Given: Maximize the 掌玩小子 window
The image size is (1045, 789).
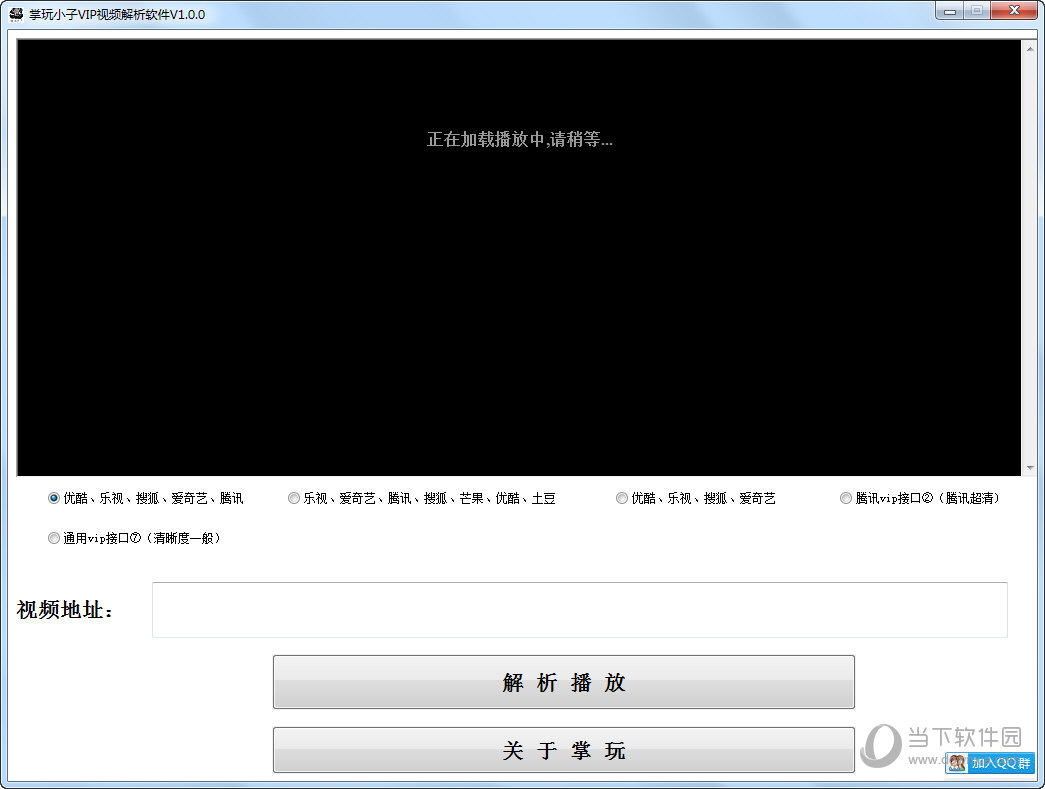Looking at the screenshot, I should [x=976, y=11].
